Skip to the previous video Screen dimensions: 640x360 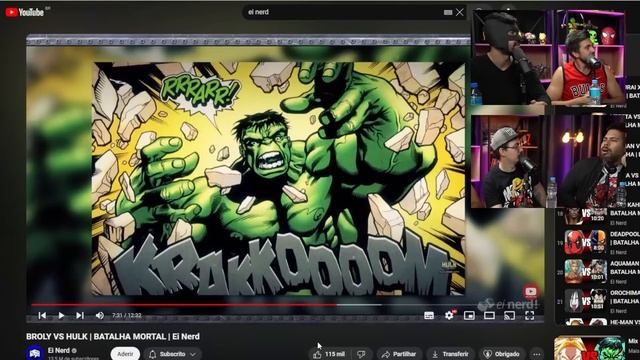click(42, 315)
